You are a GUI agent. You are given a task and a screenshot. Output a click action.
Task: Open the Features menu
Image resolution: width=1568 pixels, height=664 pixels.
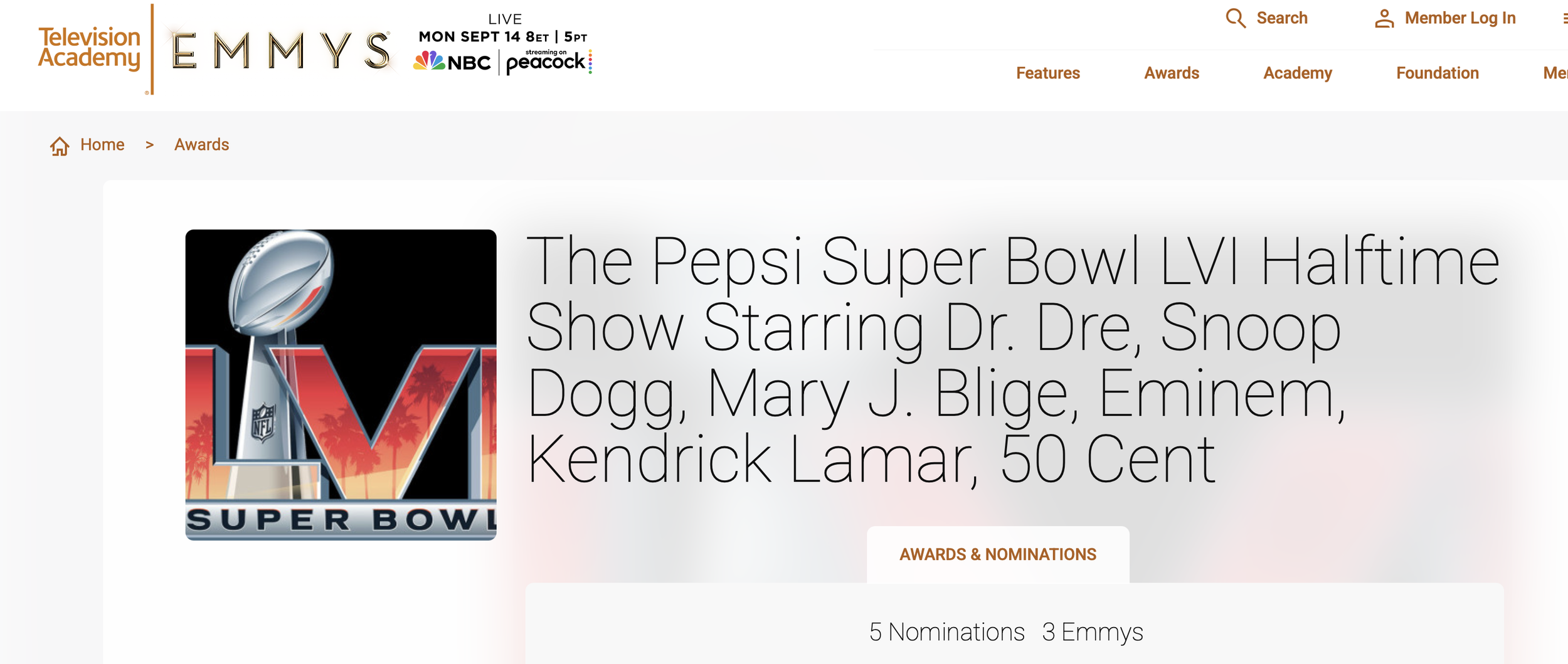1047,73
